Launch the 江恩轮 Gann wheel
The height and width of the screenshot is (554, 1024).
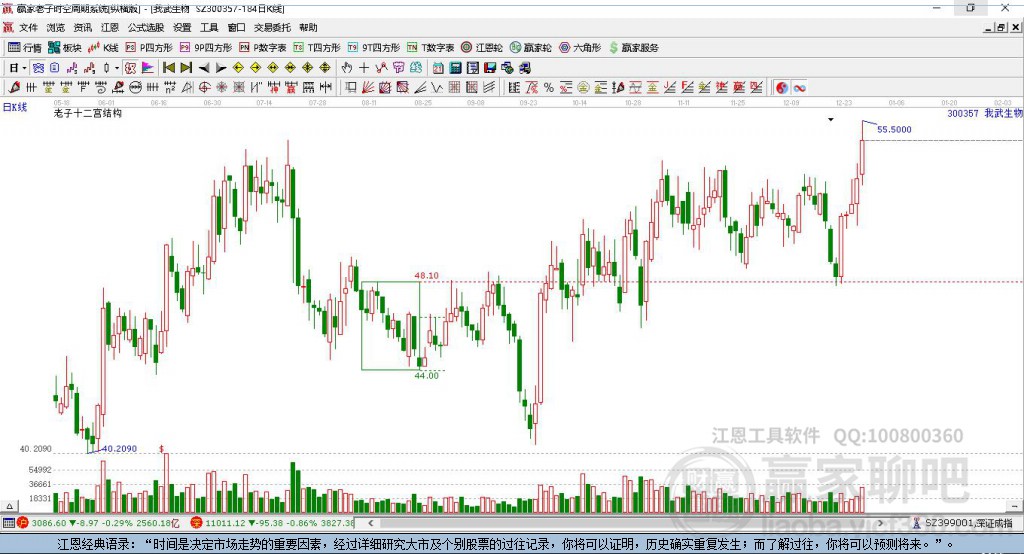pos(482,48)
